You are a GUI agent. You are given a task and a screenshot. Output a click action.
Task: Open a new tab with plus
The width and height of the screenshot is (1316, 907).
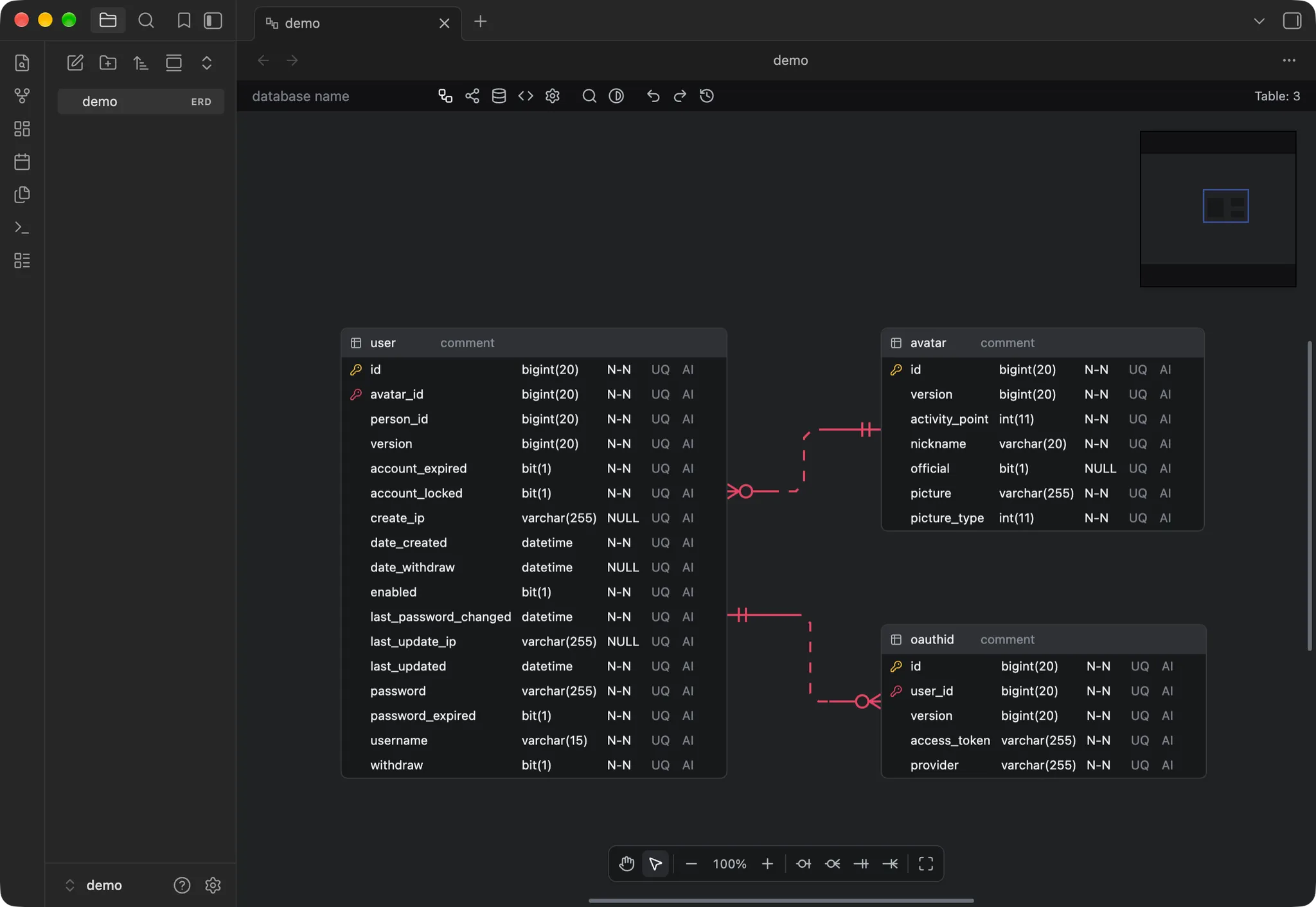point(480,21)
